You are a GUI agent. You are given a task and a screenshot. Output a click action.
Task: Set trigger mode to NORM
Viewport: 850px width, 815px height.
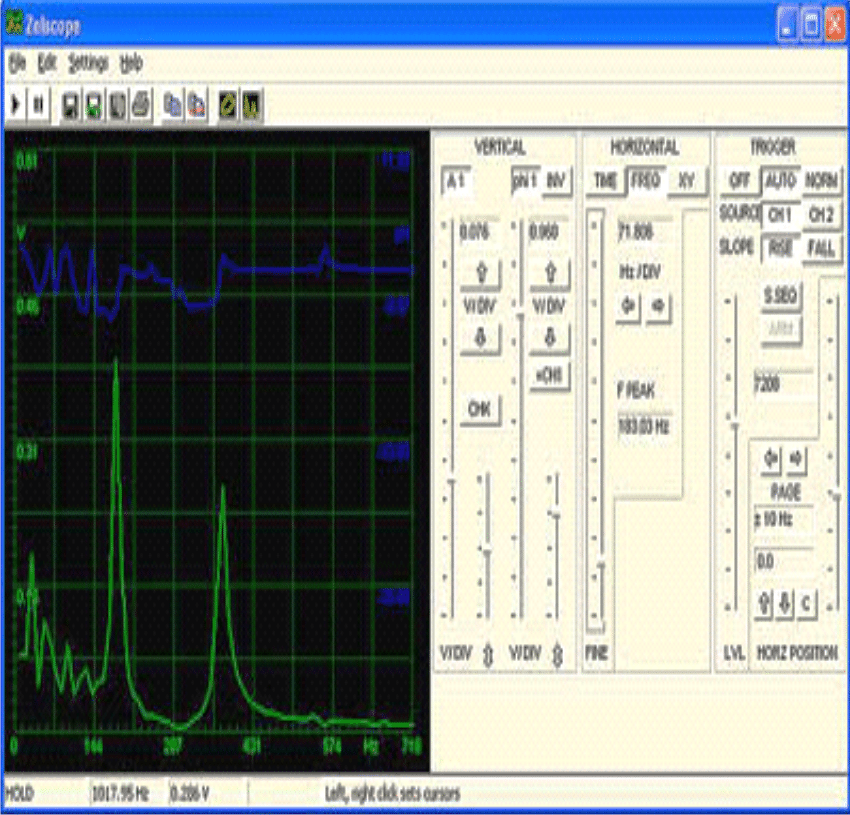pyautogui.click(x=821, y=181)
